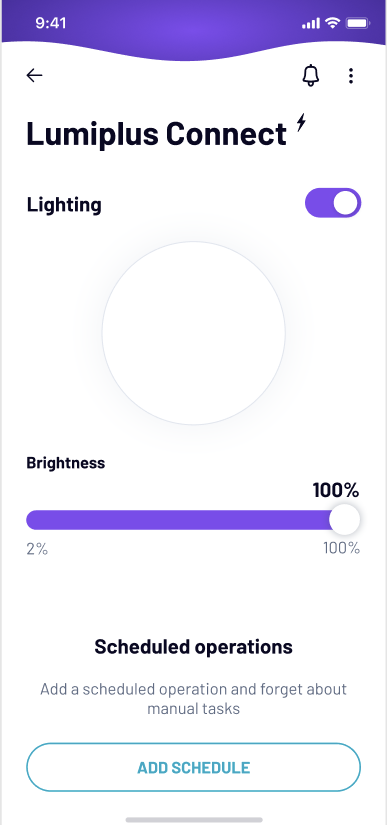Image resolution: width=387 pixels, height=825 pixels.
Task: Go back using the left arrow
Action: click(x=34, y=76)
